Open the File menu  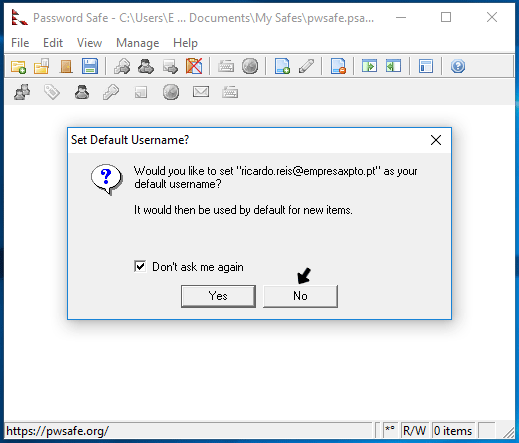pos(20,43)
